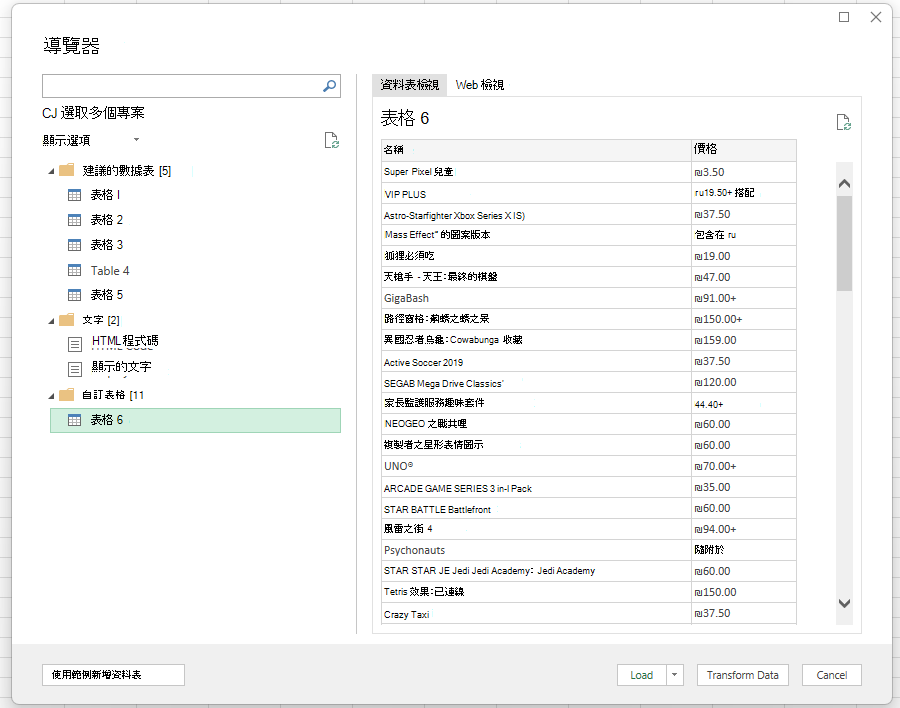900x708 pixels.
Task: Click the UNO cell
Action: [536, 466]
